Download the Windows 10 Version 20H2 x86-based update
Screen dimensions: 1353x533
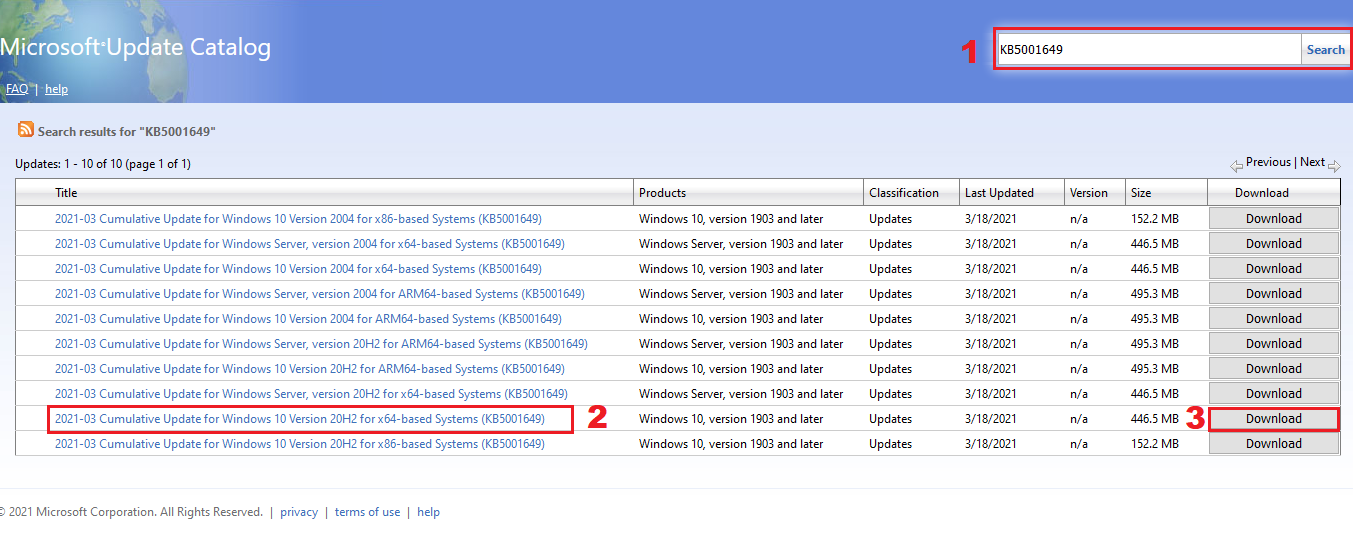tap(1274, 444)
